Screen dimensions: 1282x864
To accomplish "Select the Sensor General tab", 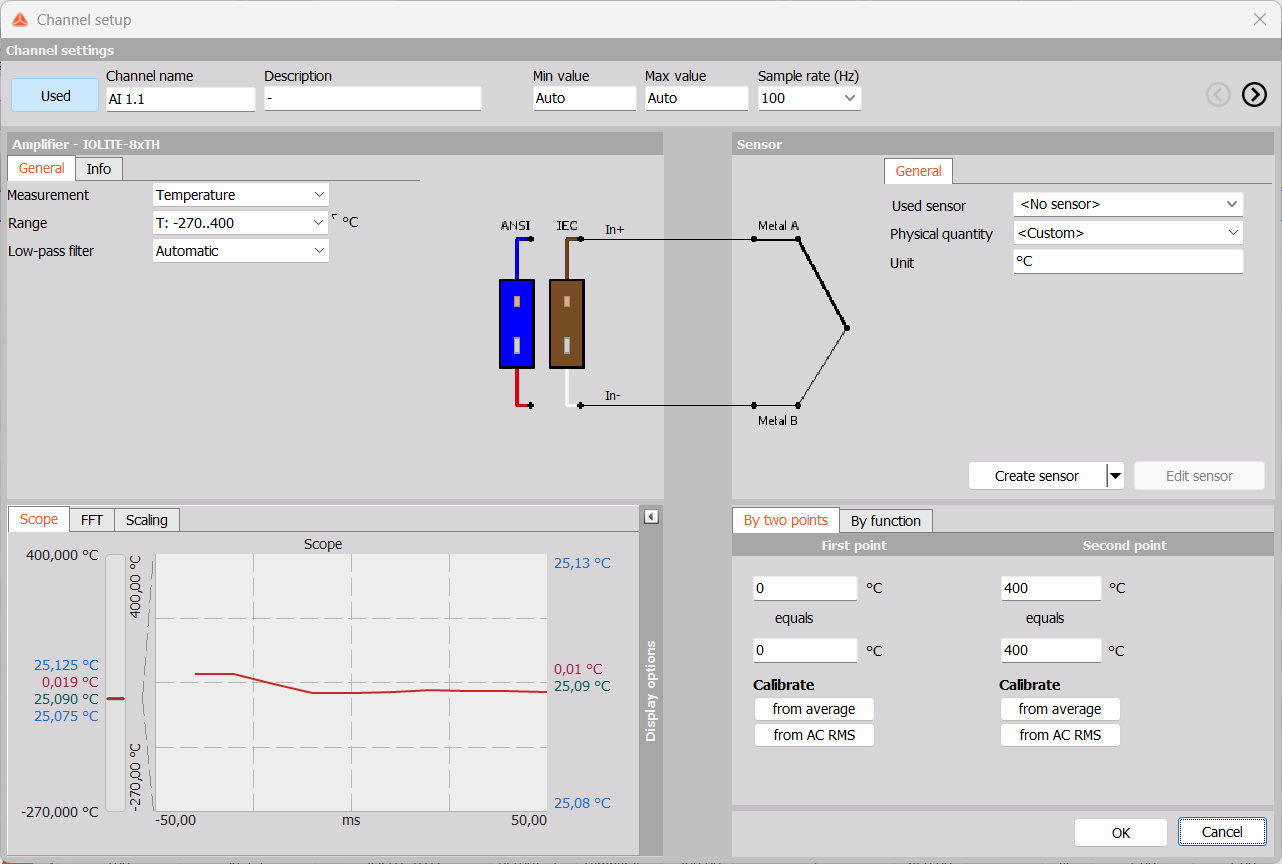I will click(x=919, y=171).
